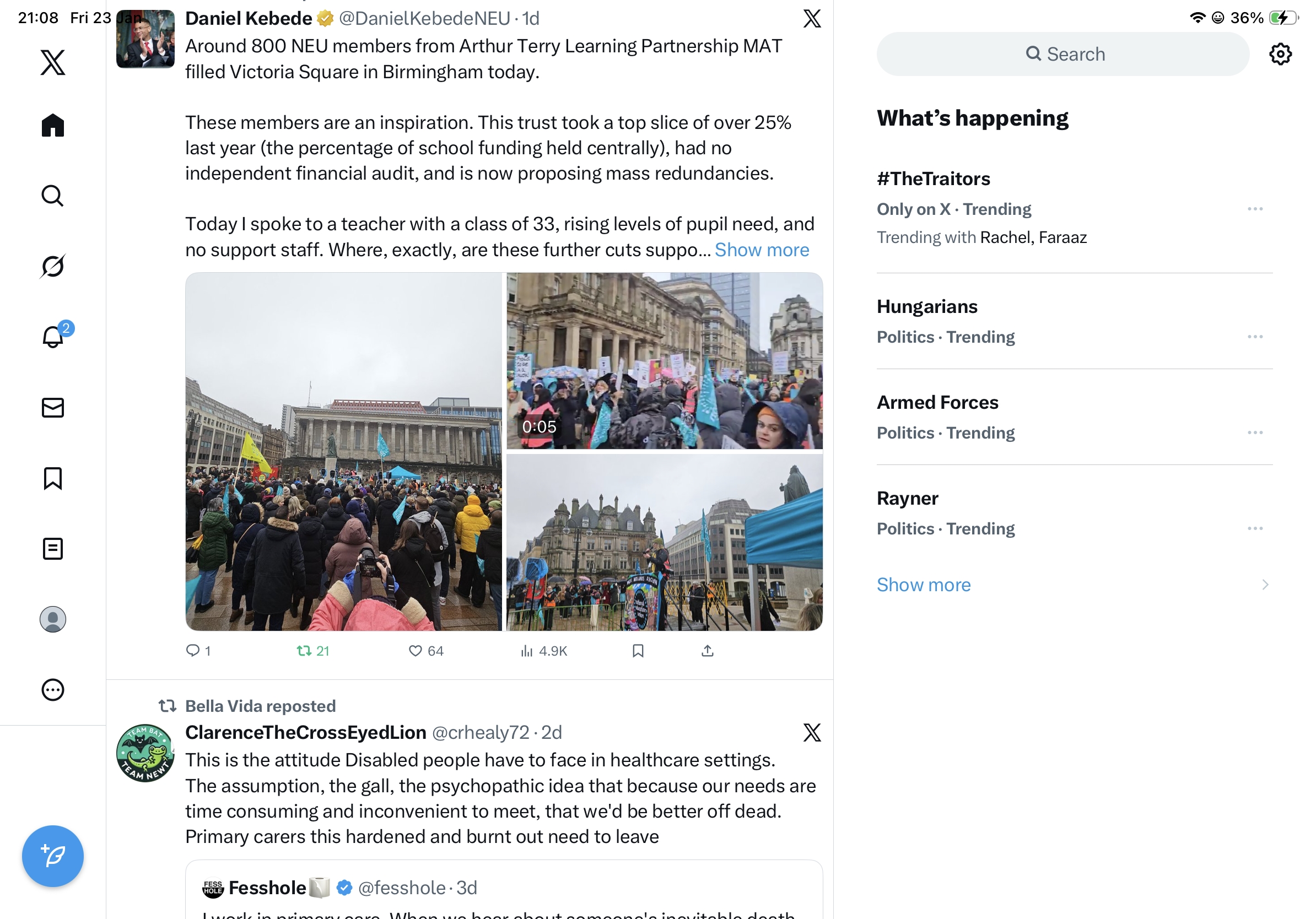Bookmark Daniel Kebede's post
1316x919 pixels.
click(x=638, y=651)
